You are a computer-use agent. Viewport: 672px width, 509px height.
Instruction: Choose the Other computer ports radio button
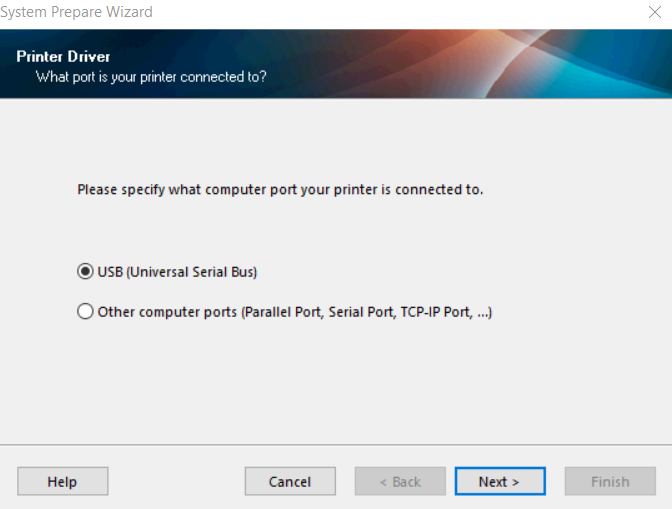[85, 312]
